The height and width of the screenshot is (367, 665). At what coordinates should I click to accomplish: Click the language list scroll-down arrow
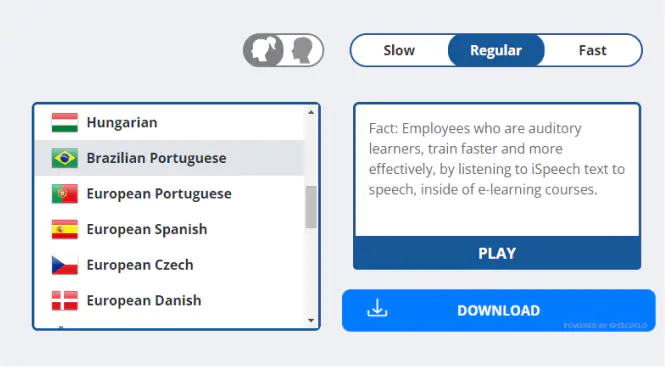coord(311,321)
